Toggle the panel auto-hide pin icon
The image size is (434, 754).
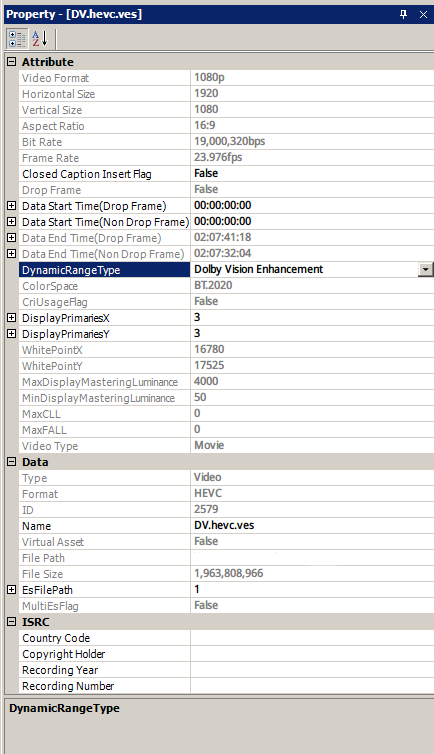[x=404, y=14]
